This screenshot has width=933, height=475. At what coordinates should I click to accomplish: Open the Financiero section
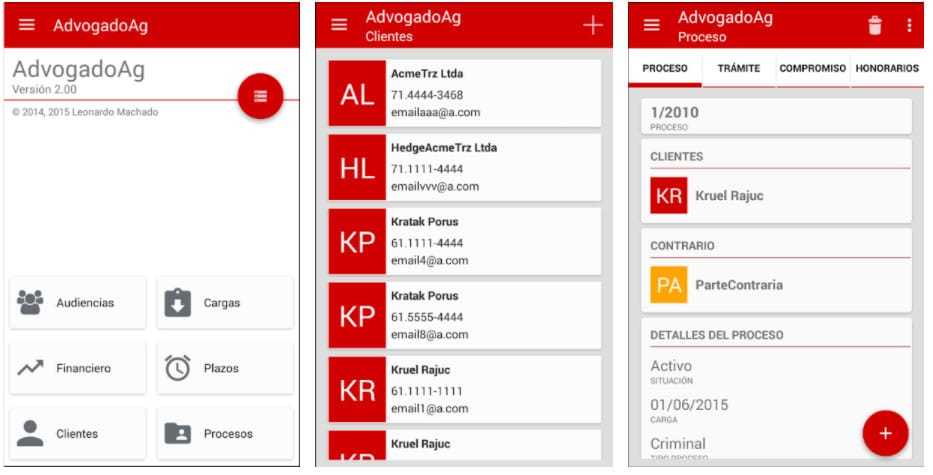click(x=78, y=368)
